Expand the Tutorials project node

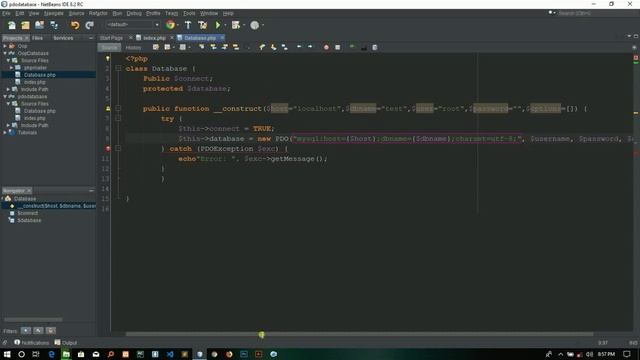coord(5,133)
